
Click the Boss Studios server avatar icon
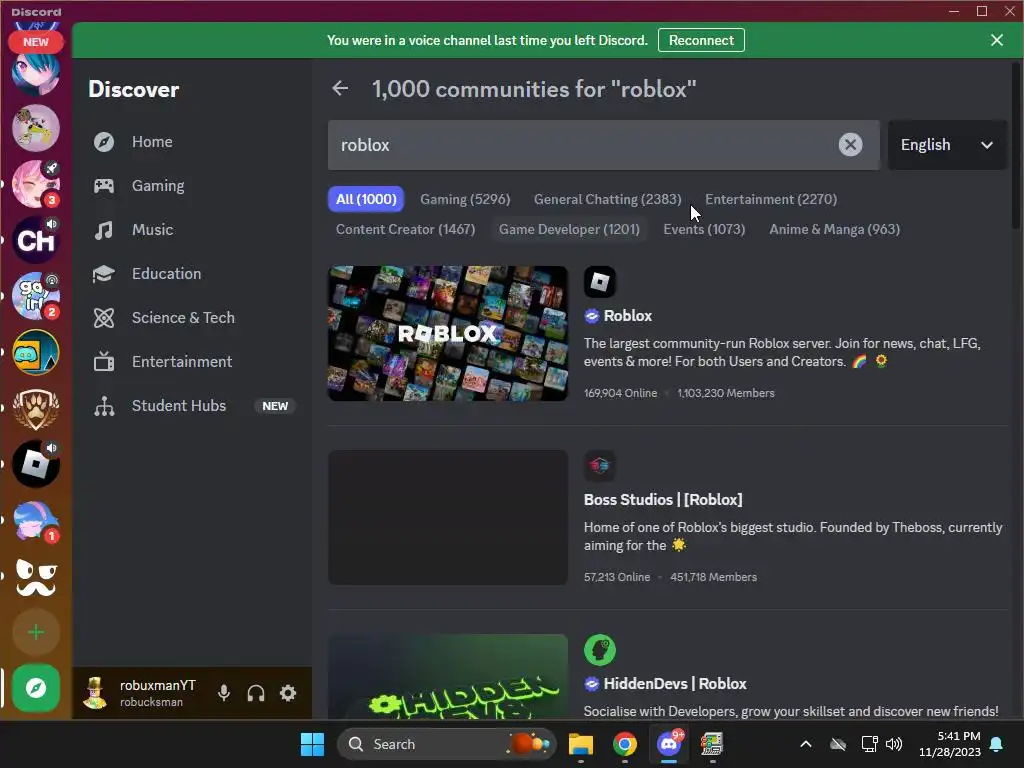[600, 466]
